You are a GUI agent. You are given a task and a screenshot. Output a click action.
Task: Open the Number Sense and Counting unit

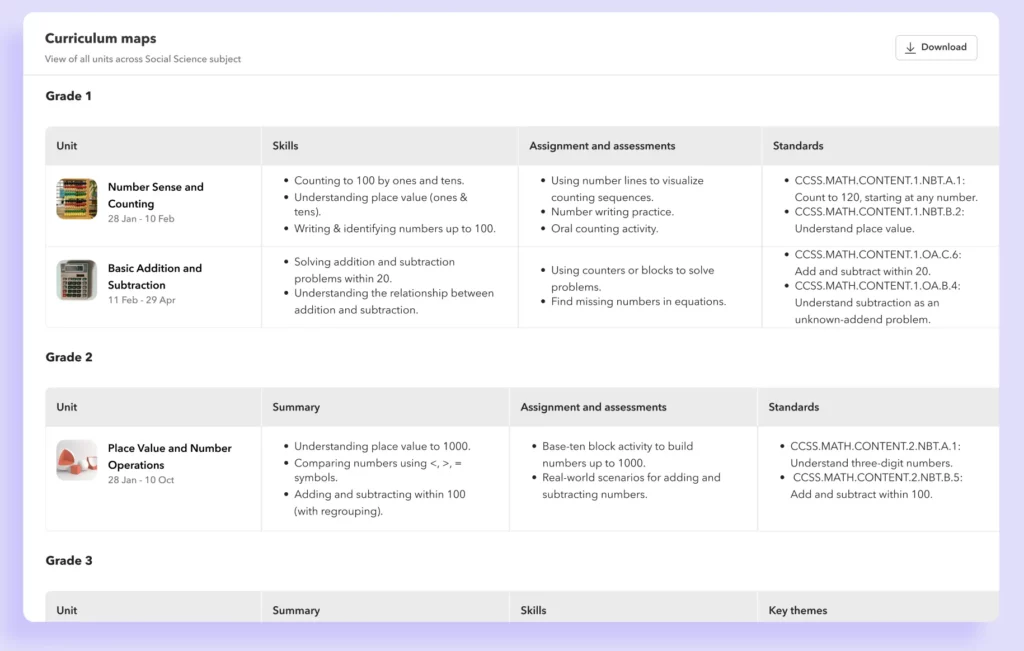(155, 195)
